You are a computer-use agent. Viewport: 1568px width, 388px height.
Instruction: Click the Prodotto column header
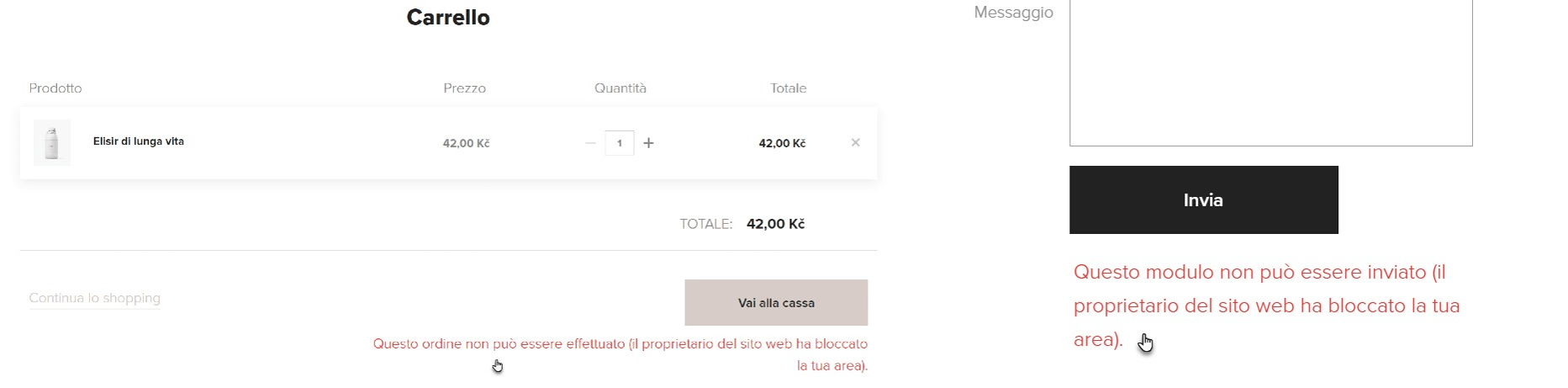click(55, 88)
